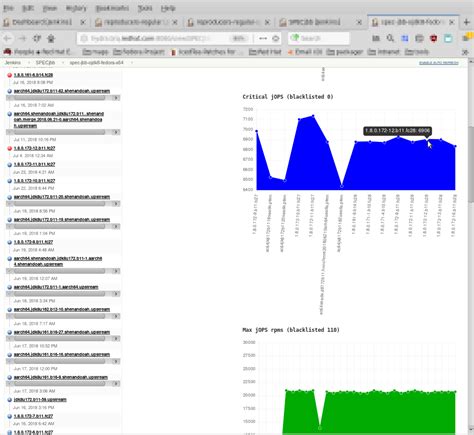The width and height of the screenshot is (474, 435).
Task: Open the aarch64.jdk8u162.b12 shenandoah upstream build
Action: tap(62, 309)
